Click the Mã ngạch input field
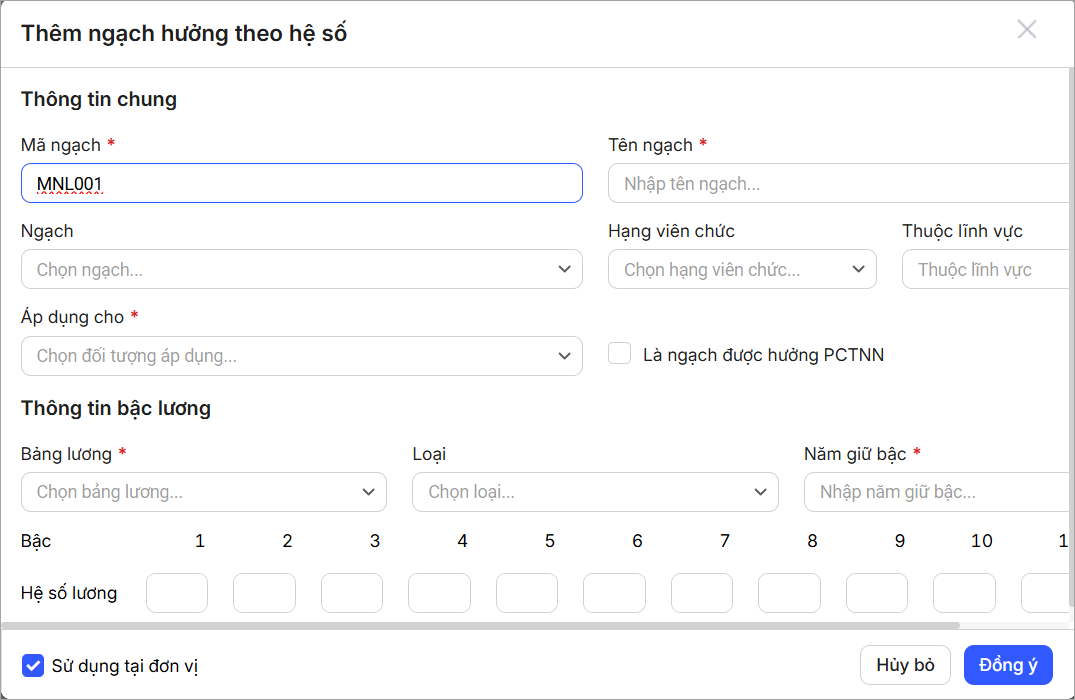This screenshot has height=700, width=1075. point(301,184)
